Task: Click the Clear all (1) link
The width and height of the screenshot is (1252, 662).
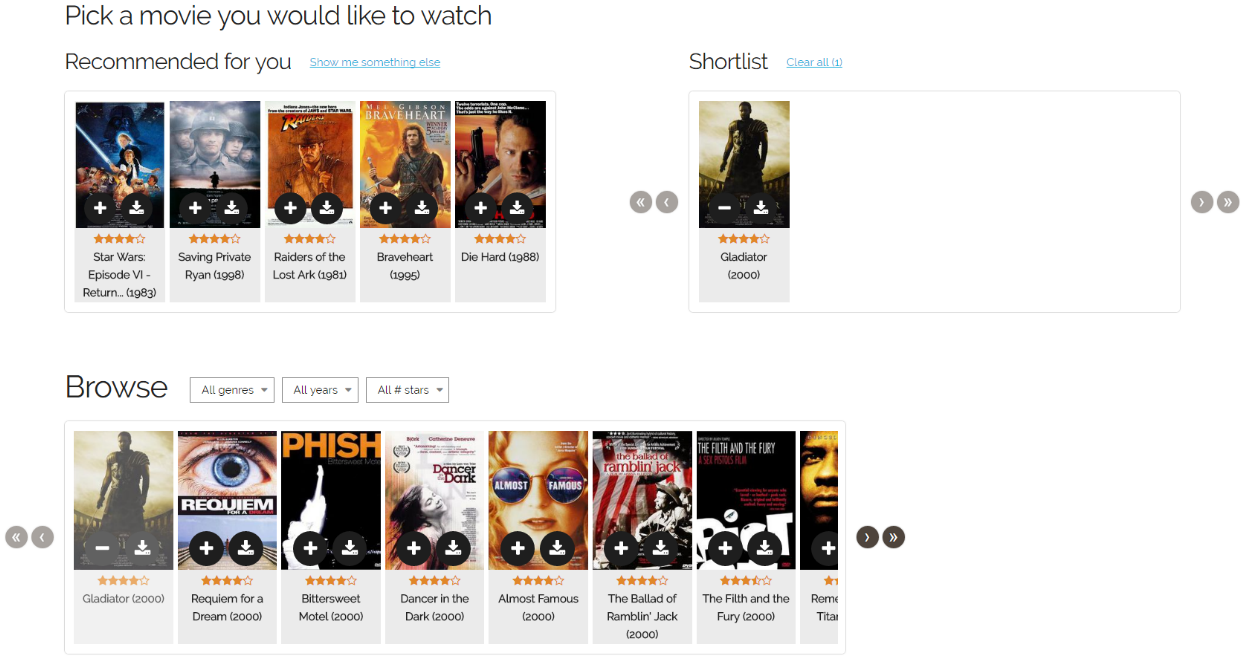Action: tap(814, 62)
